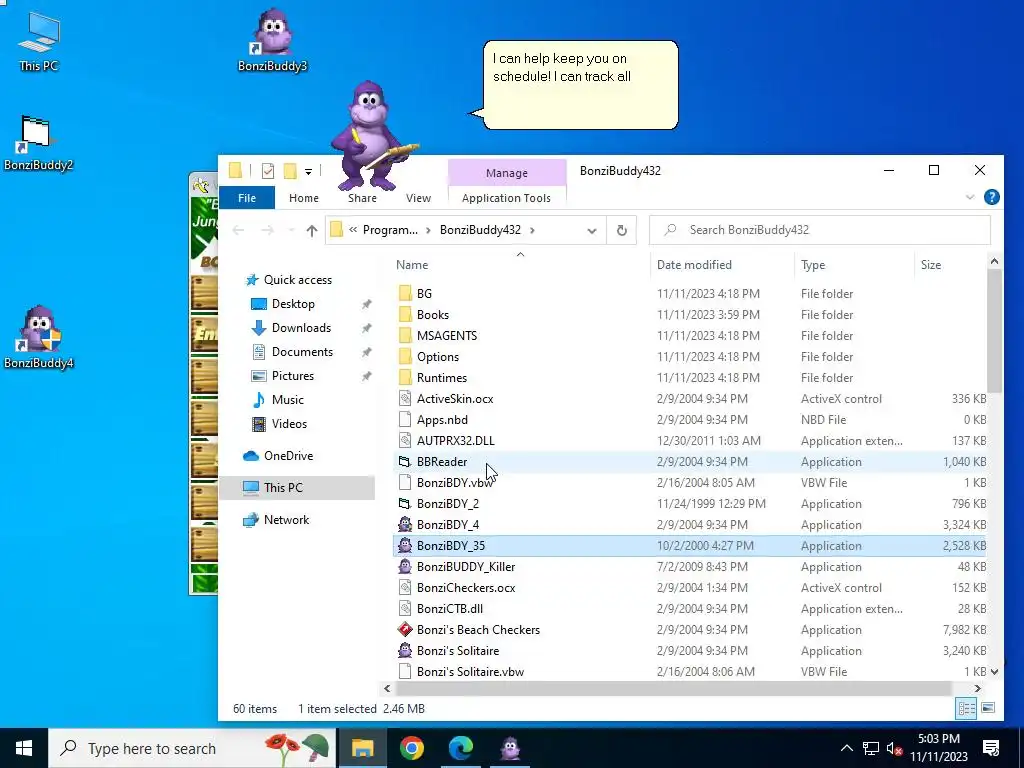Viewport: 1024px width, 768px height.
Task: Open Videos in navigation pane
Action: pyautogui.click(x=289, y=424)
